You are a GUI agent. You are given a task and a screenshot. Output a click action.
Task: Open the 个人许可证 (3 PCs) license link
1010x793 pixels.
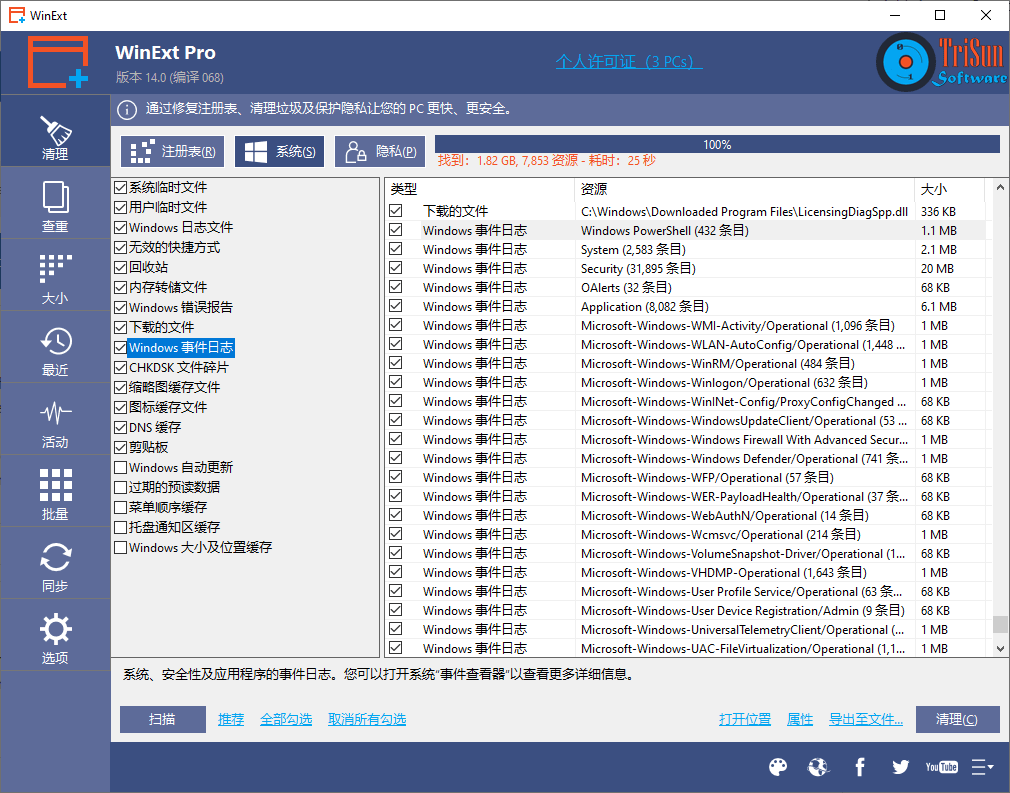tap(629, 62)
